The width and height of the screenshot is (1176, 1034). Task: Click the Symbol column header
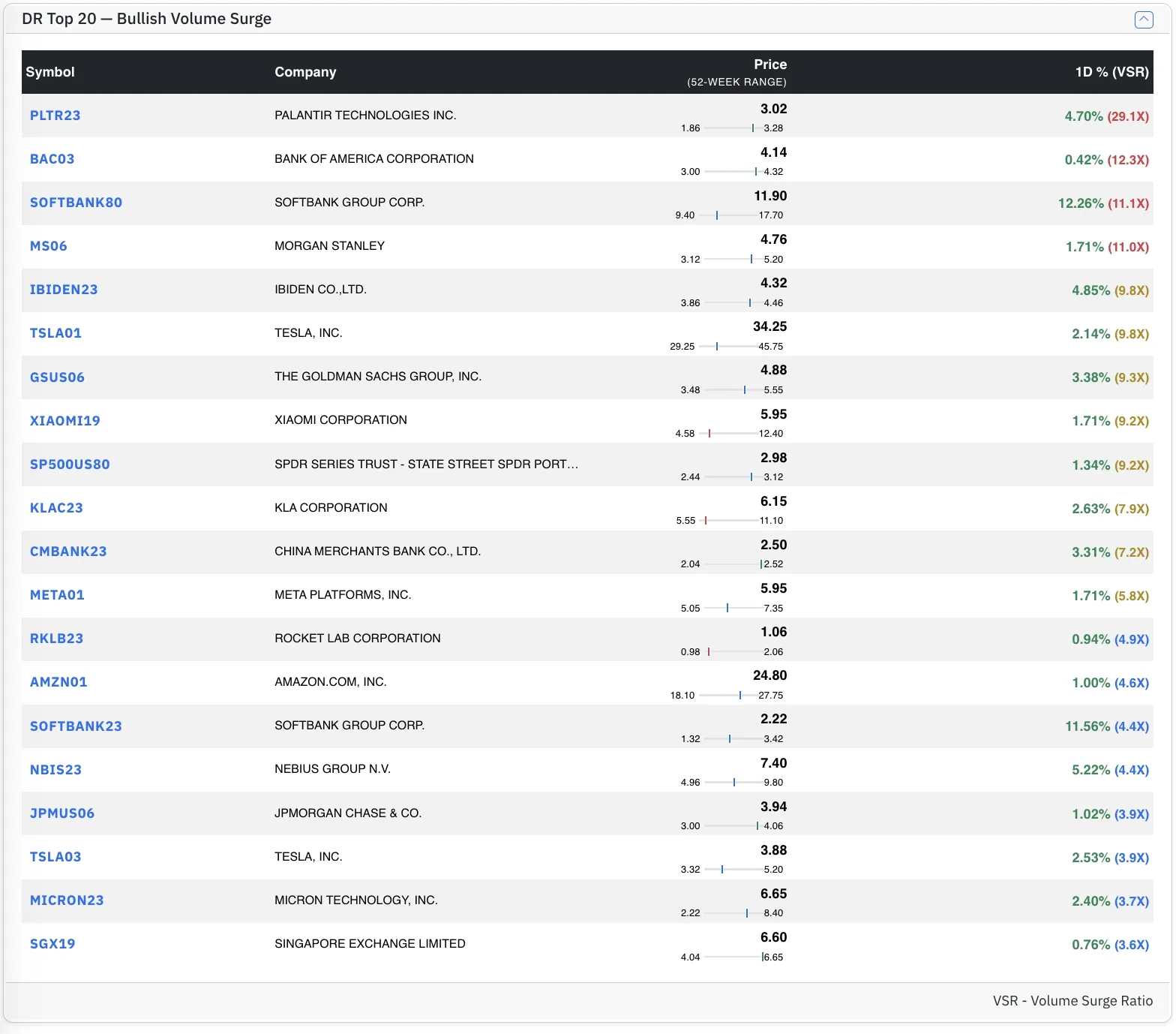50,72
